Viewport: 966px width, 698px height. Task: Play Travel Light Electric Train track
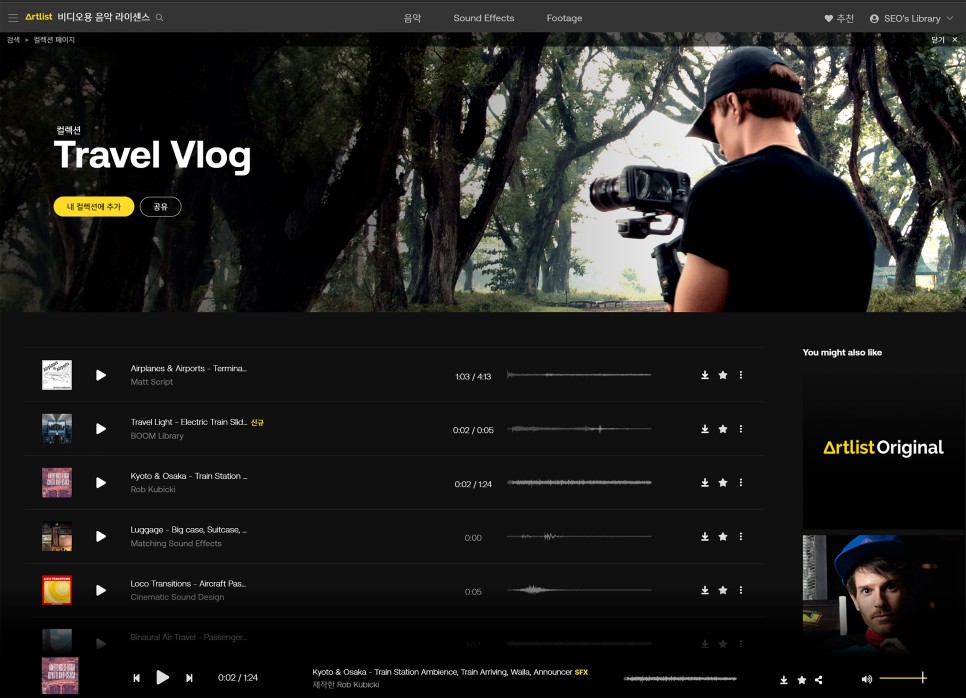[x=101, y=429]
